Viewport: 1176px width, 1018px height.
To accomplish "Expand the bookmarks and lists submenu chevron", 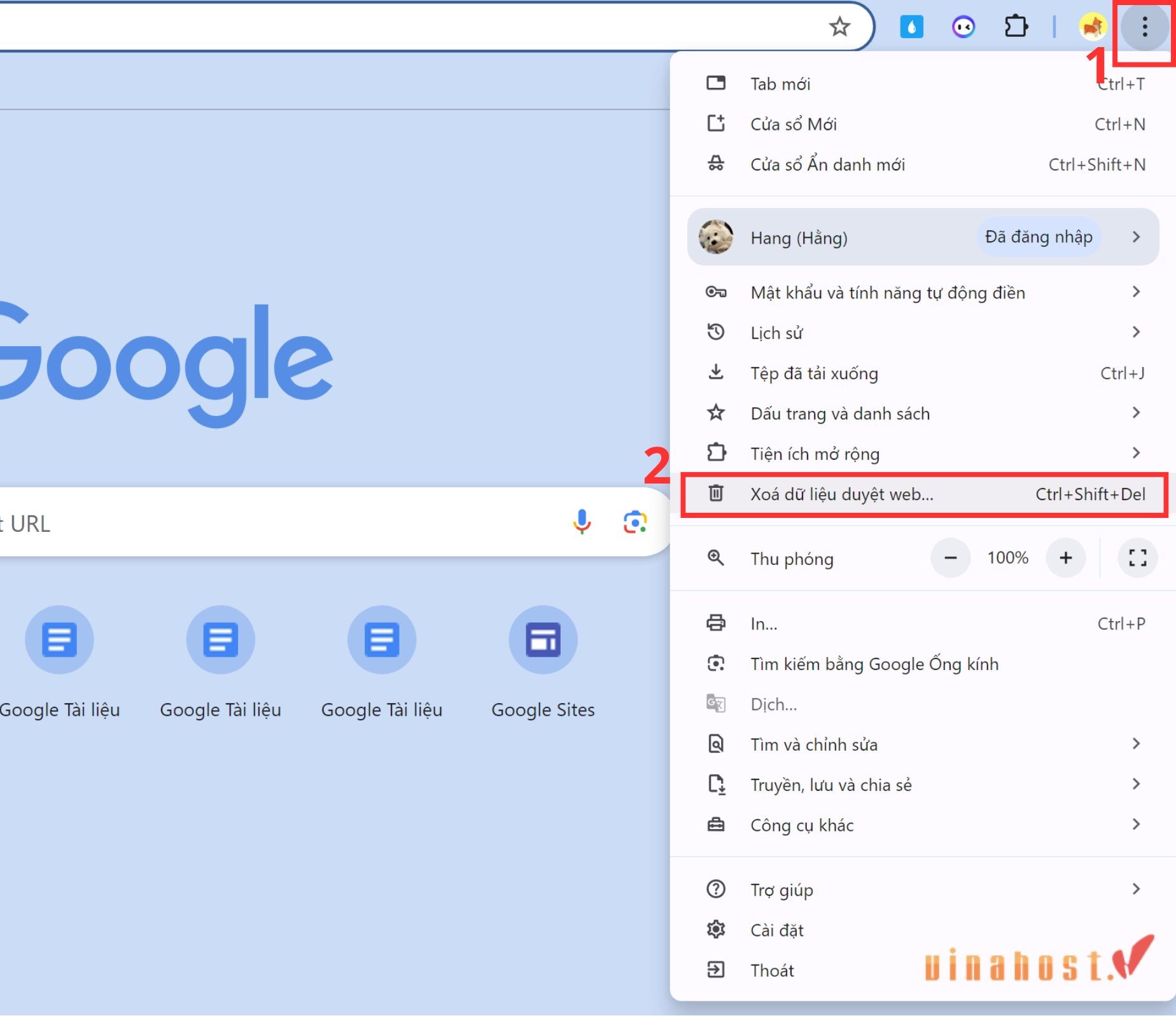I will (x=1136, y=412).
